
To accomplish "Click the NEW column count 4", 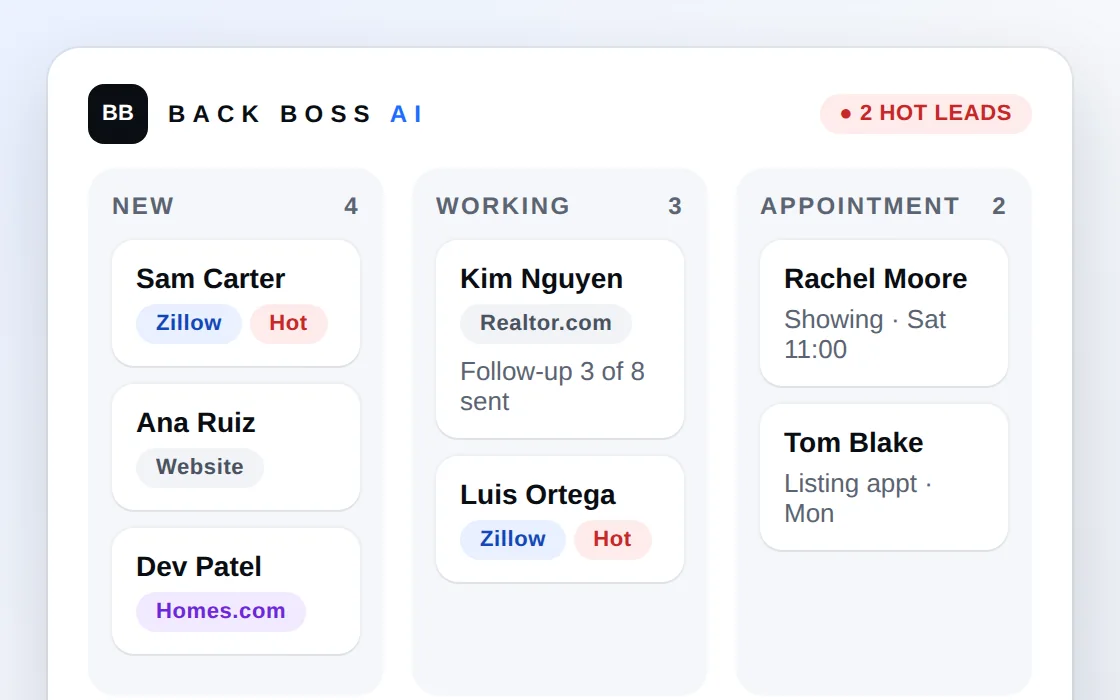I will click(x=351, y=206).
